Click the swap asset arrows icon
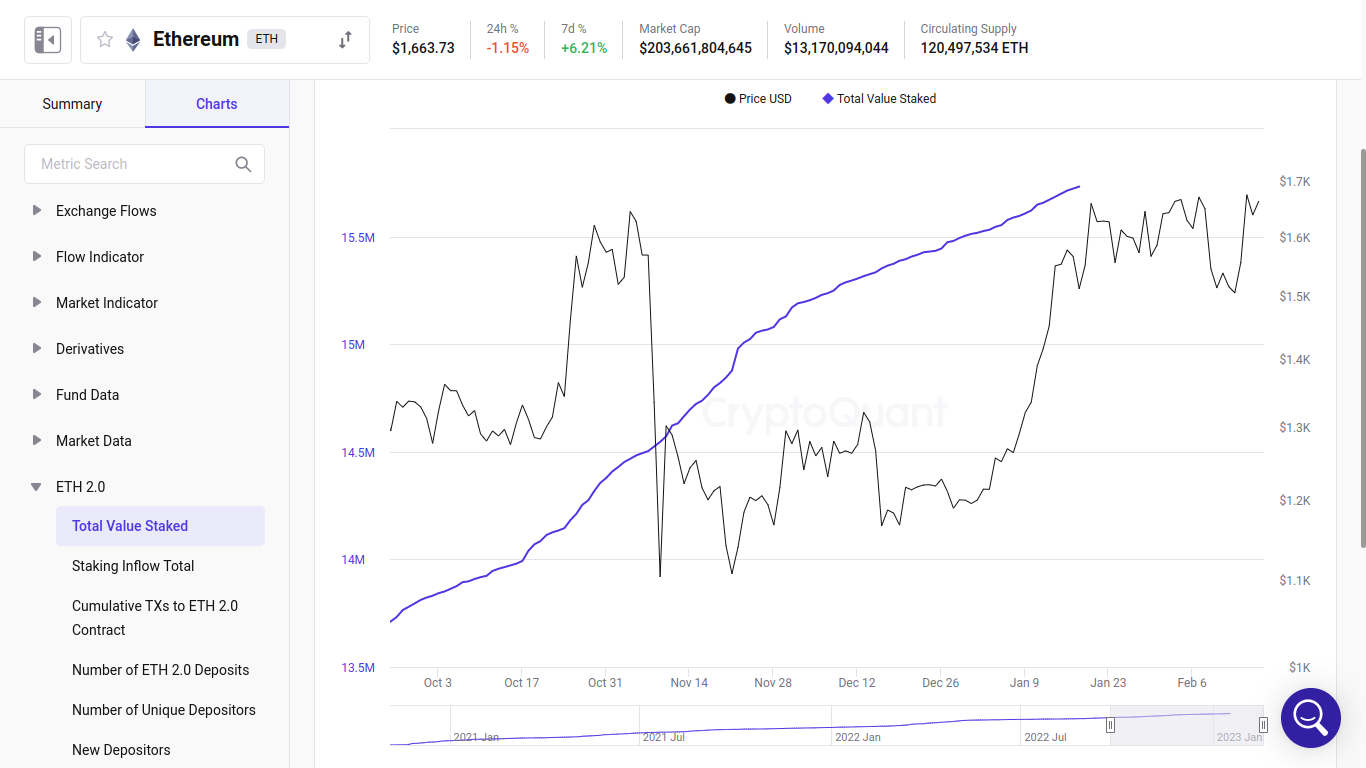 tap(345, 40)
